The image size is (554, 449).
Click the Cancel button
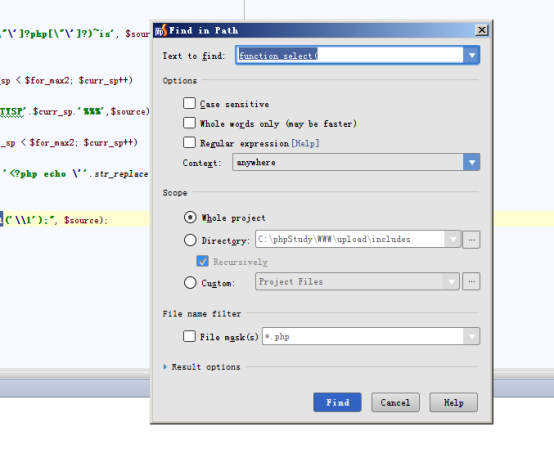click(395, 402)
